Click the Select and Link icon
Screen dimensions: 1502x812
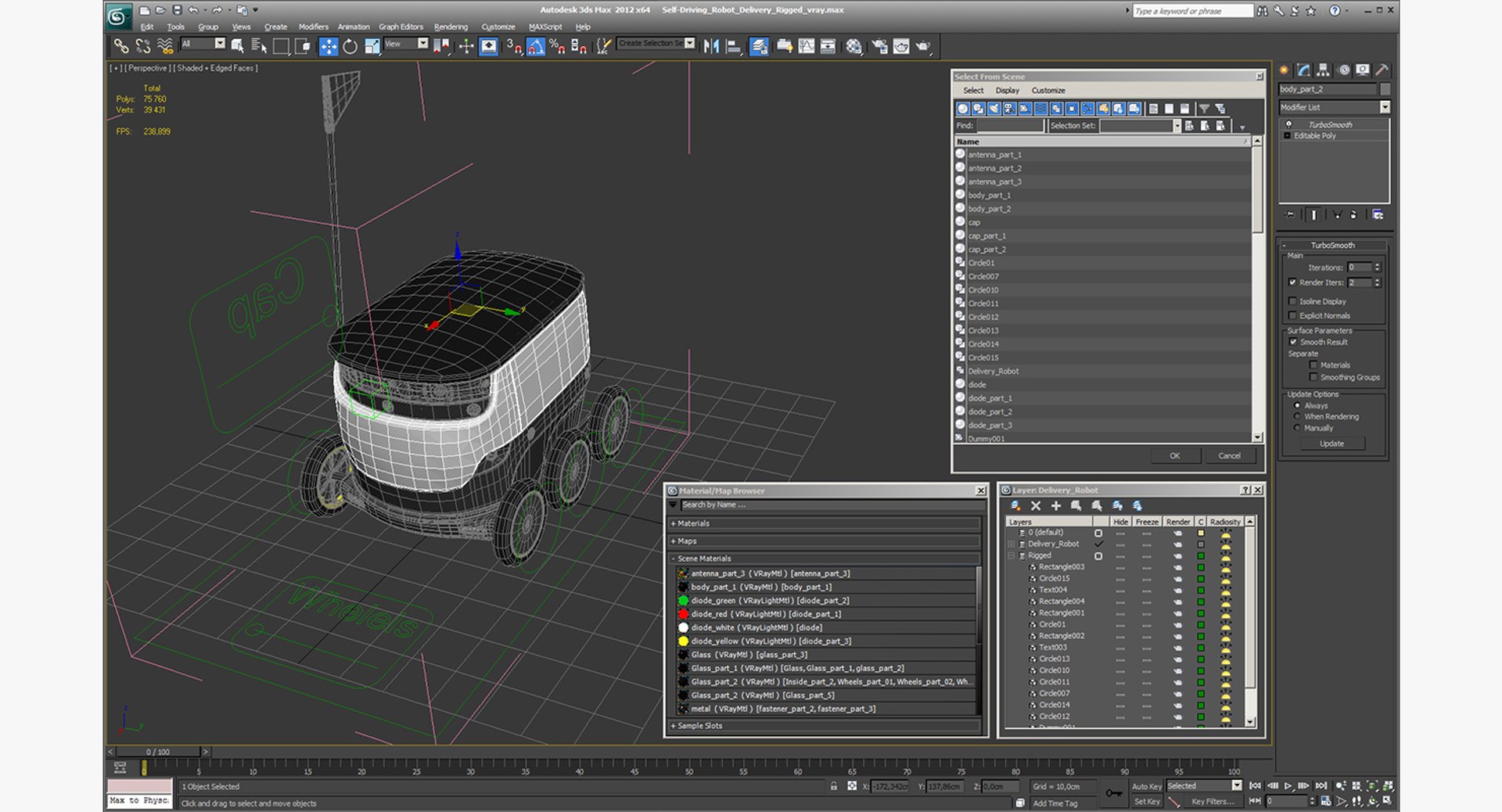(121, 46)
